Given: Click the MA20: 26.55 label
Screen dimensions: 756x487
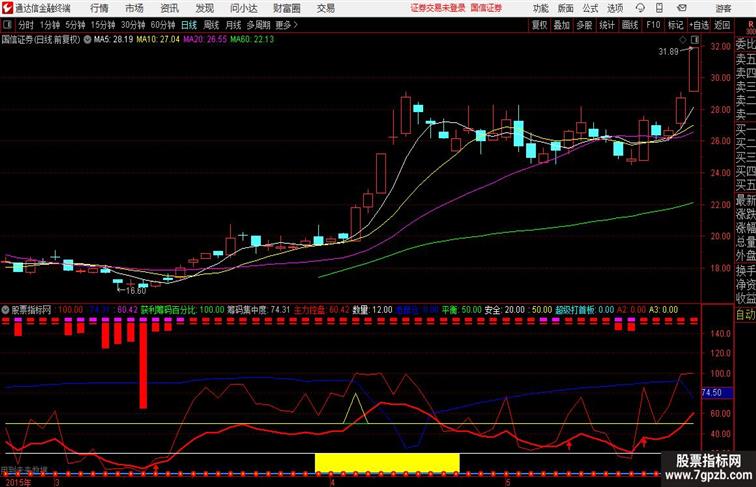Looking at the screenshot, I should 204,40.
